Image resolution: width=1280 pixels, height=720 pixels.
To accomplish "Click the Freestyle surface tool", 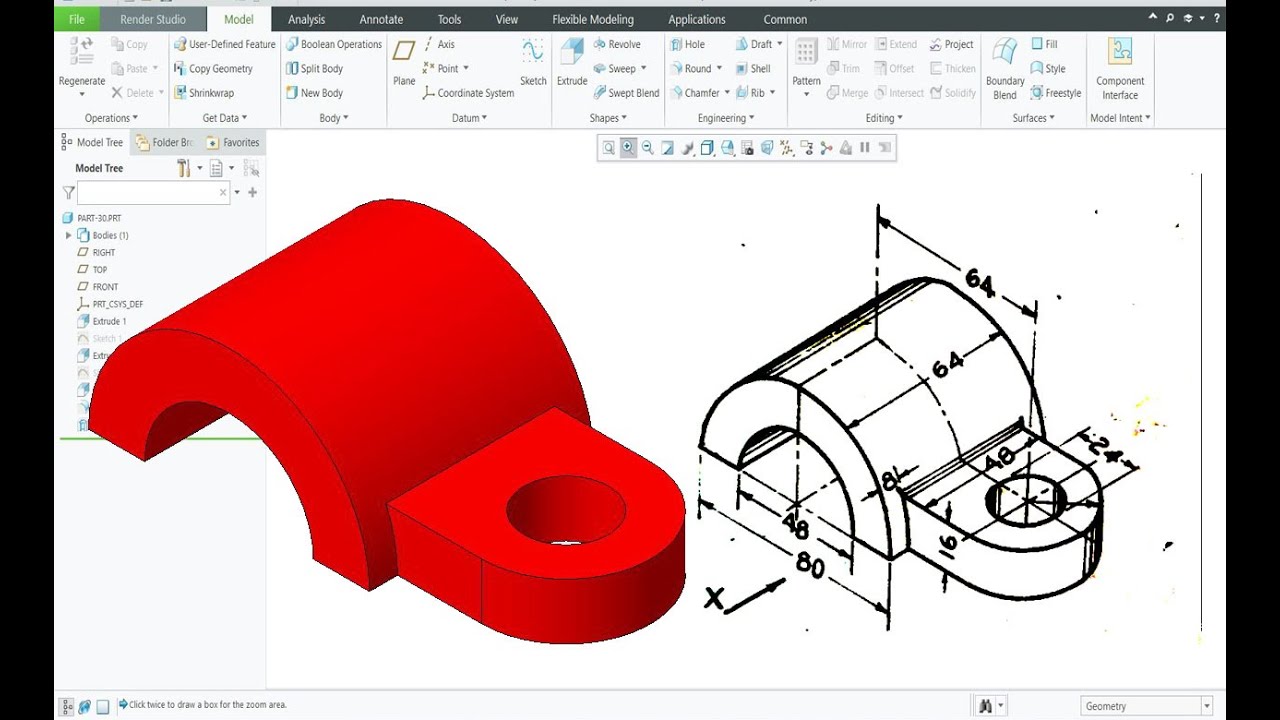I will click(x=1055, y=93).
